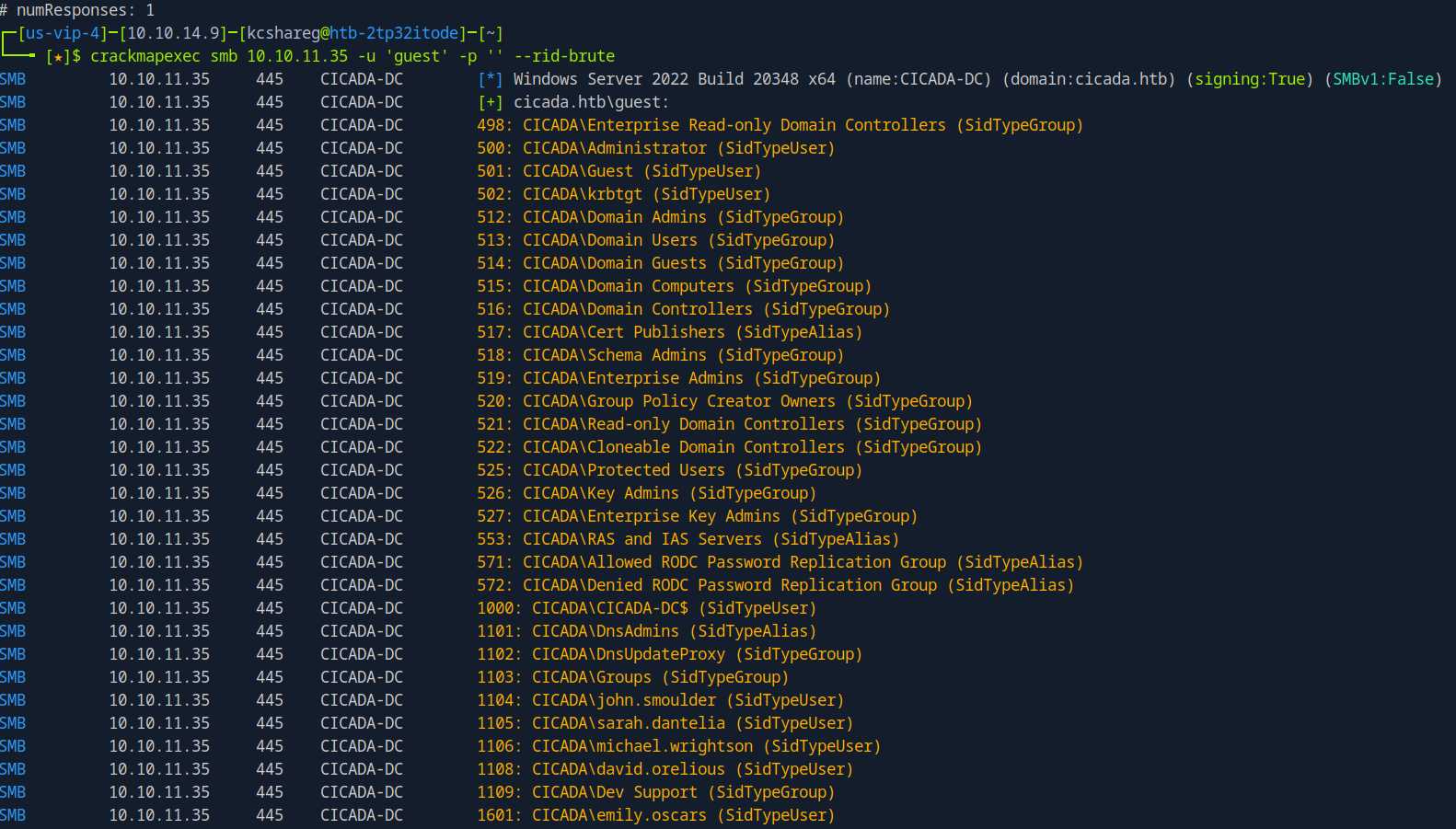Select the crackmapexec command text

tap(352, 56)
